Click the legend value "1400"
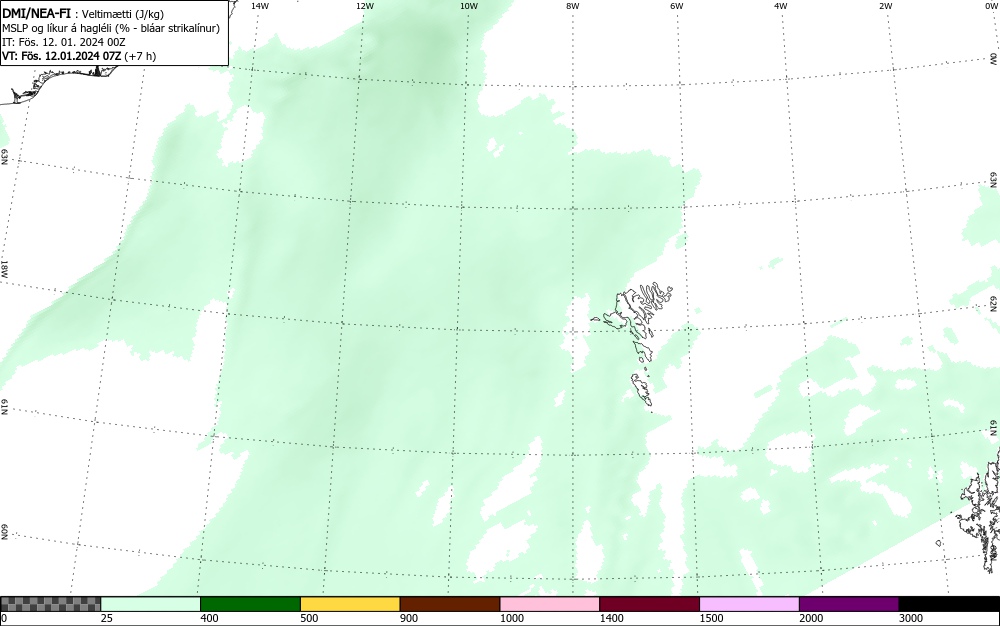 click(612, 618)
